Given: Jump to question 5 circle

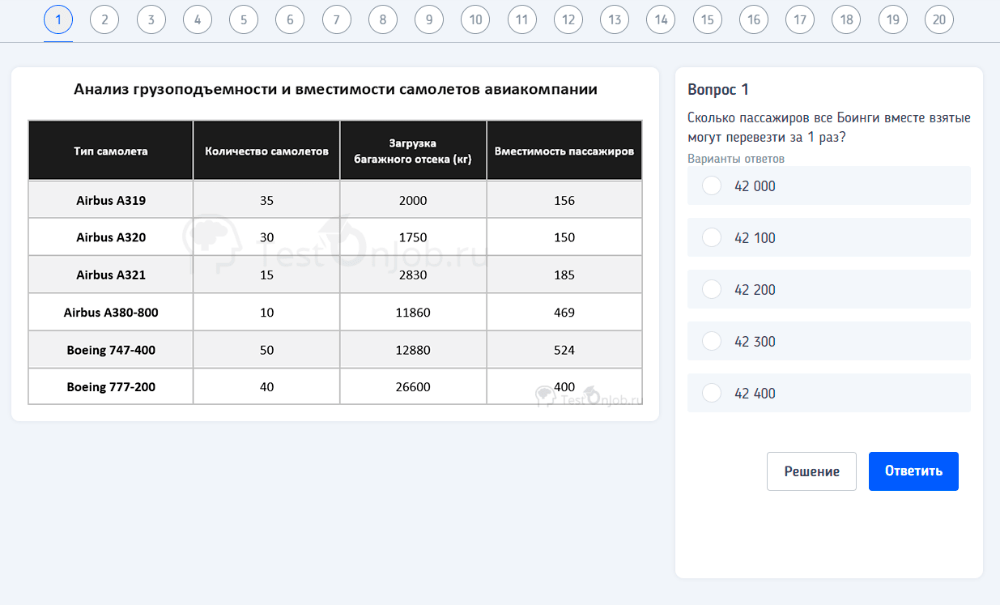Looking at the screenshot, I should 243,19.
